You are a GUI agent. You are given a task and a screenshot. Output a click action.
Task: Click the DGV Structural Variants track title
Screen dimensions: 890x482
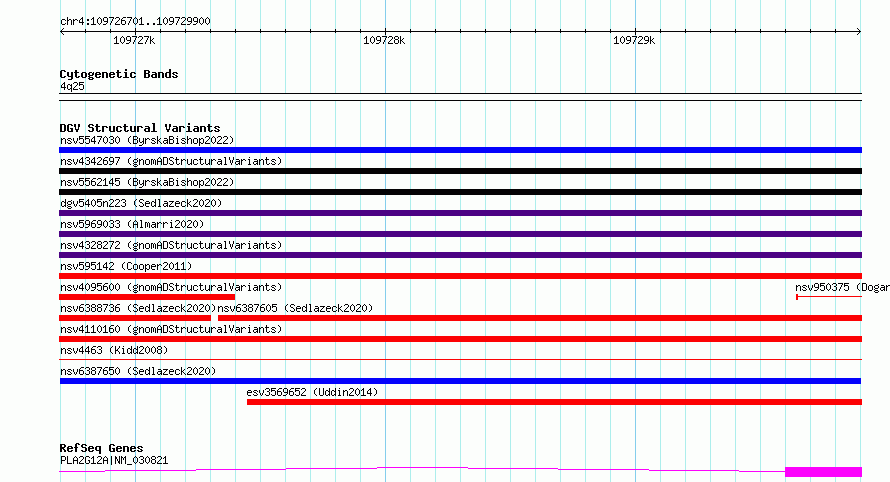click(x=140, y=128)
